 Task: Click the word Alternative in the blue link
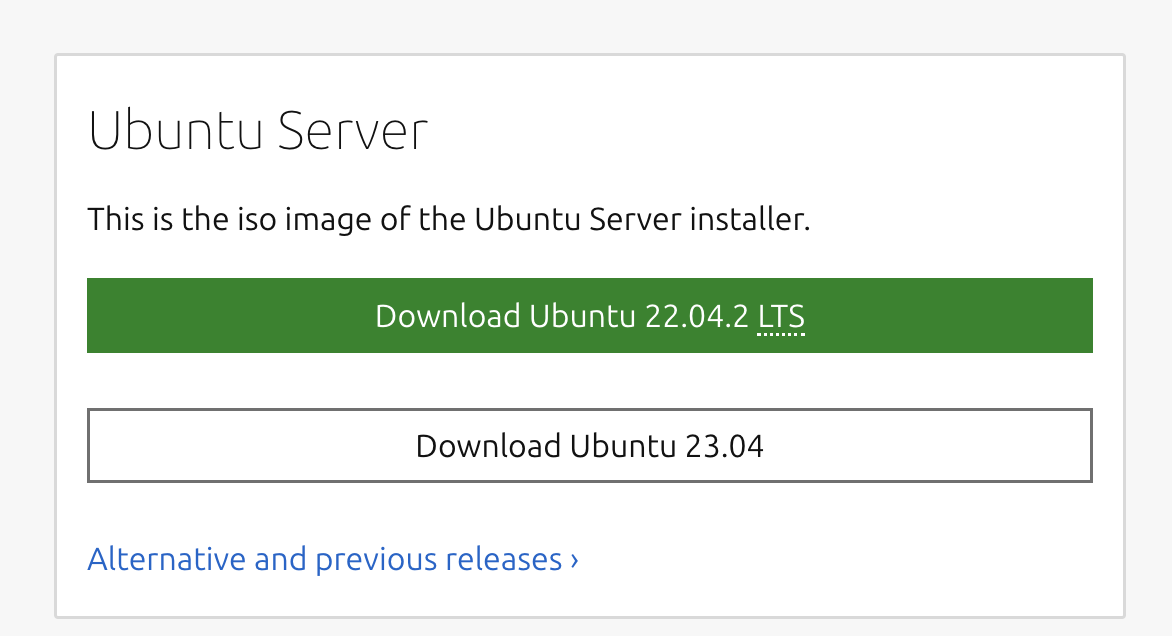[167, 559]
